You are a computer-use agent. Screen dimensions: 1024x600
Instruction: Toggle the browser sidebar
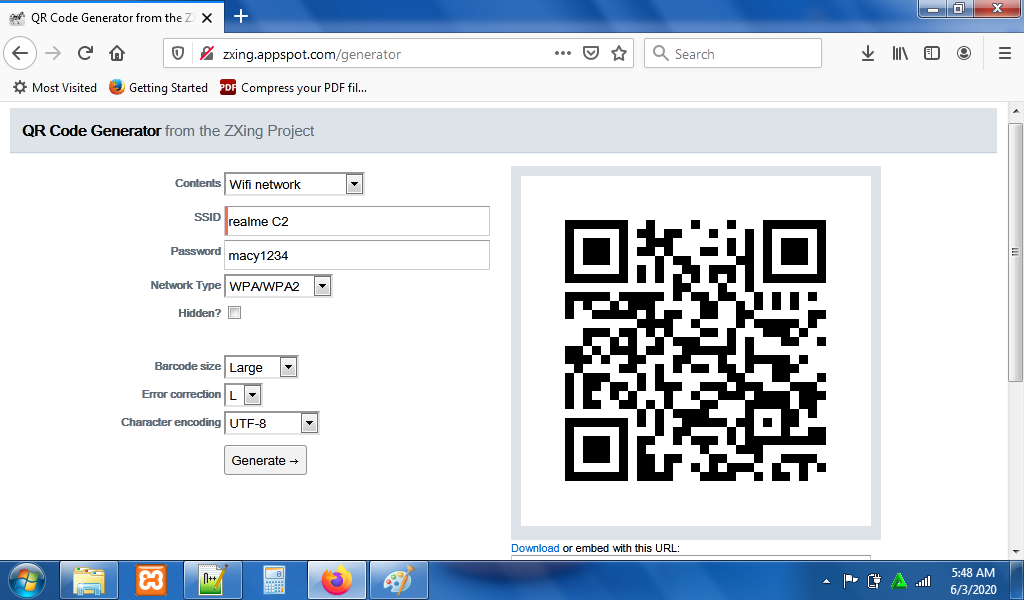pos(931,53)
